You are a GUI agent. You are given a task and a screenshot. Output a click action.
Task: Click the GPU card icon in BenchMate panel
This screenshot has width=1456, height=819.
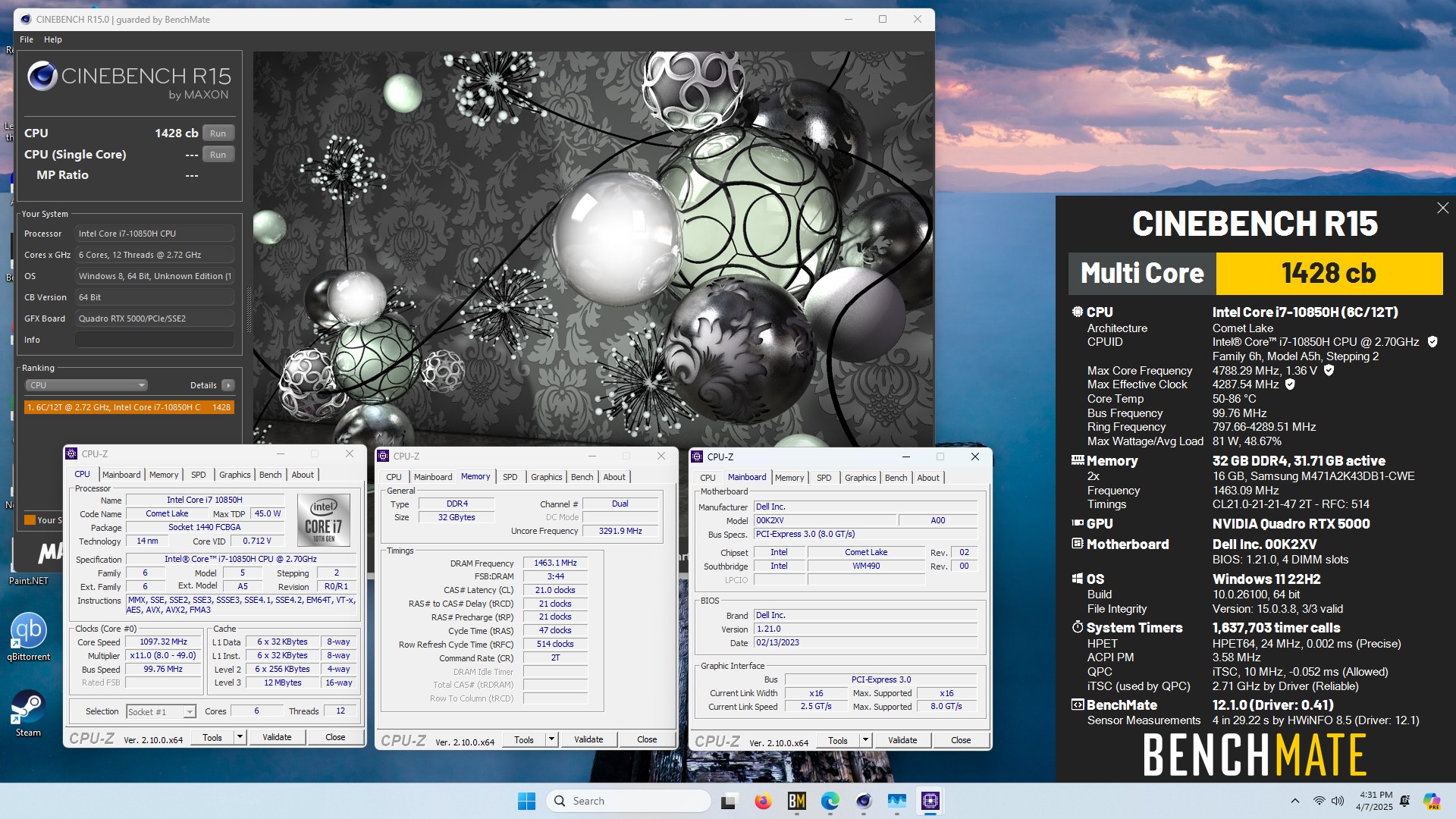[1077, 523]
